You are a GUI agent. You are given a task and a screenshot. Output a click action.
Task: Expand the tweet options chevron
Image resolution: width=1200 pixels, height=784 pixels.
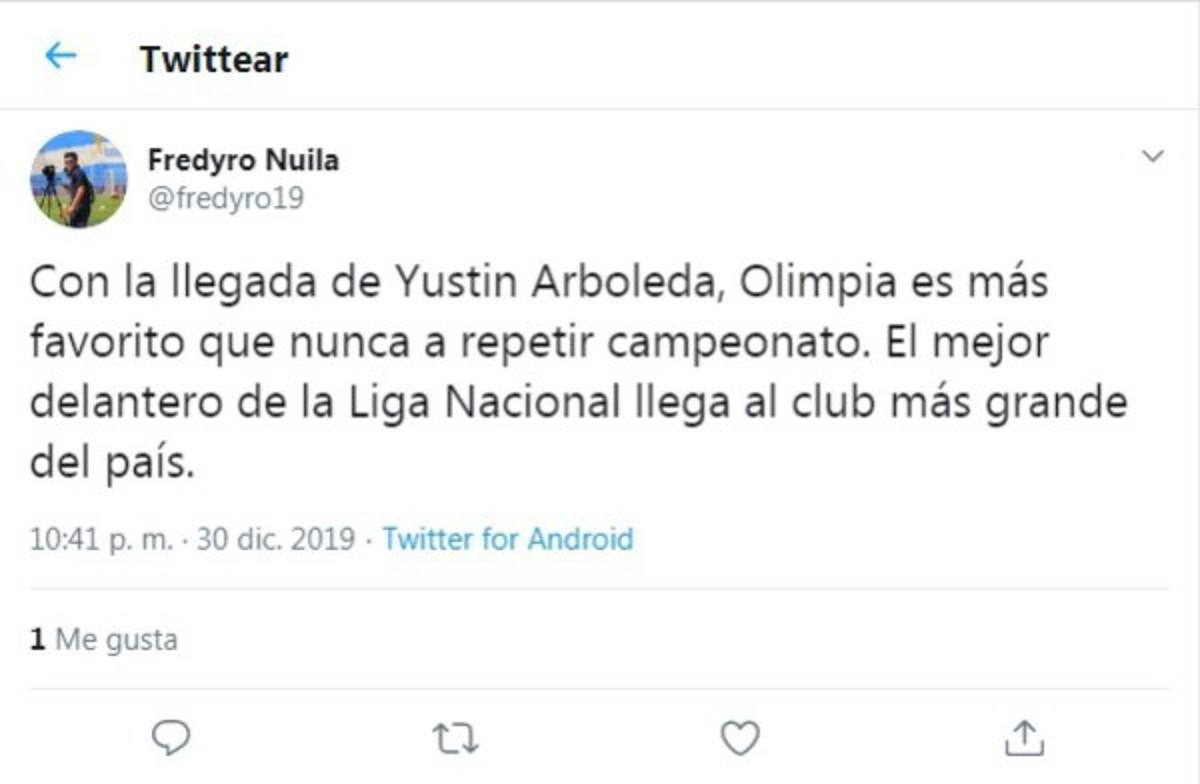pyautogui.click(x=1153, y=157)
